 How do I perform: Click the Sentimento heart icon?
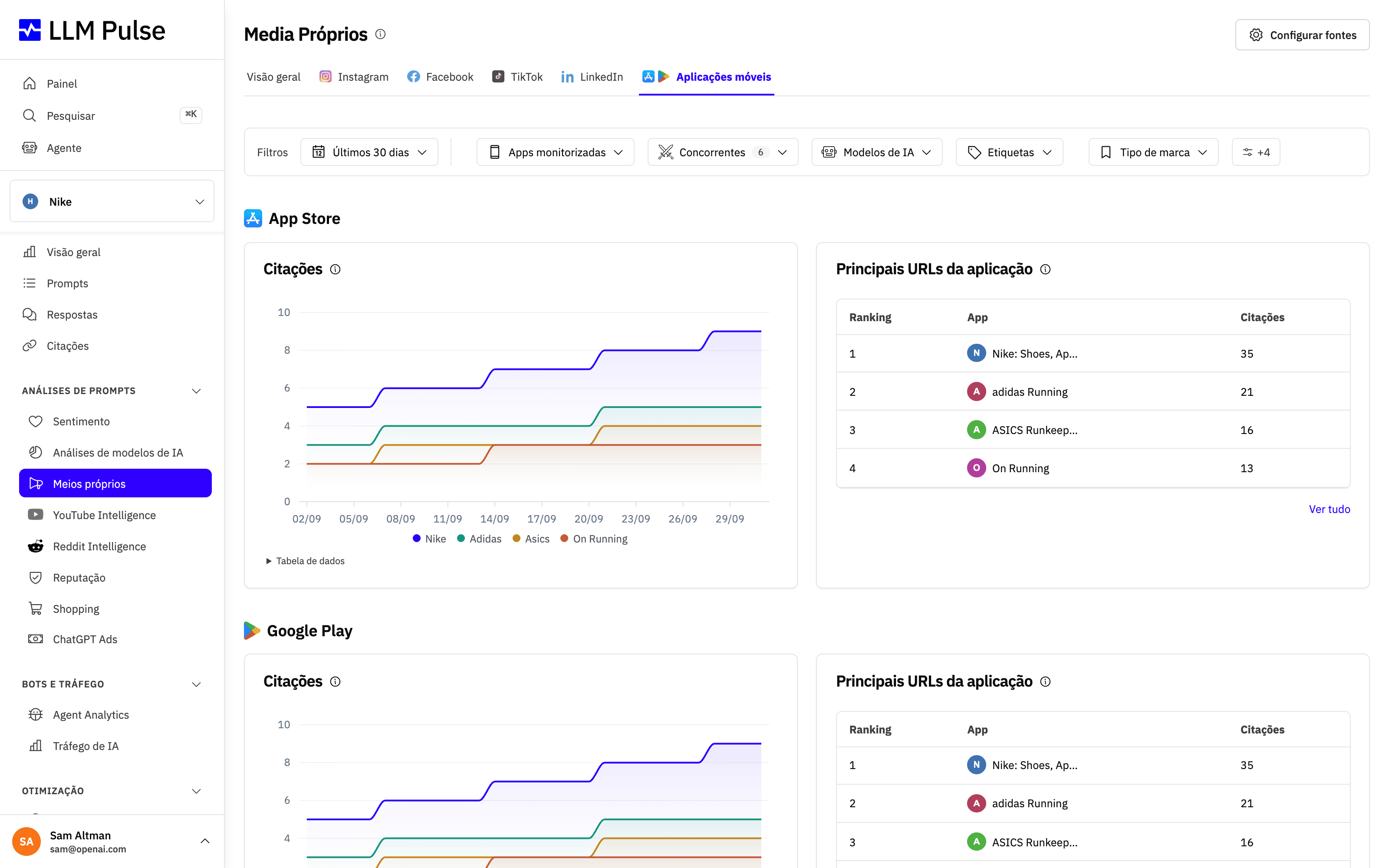pos(36,421)
